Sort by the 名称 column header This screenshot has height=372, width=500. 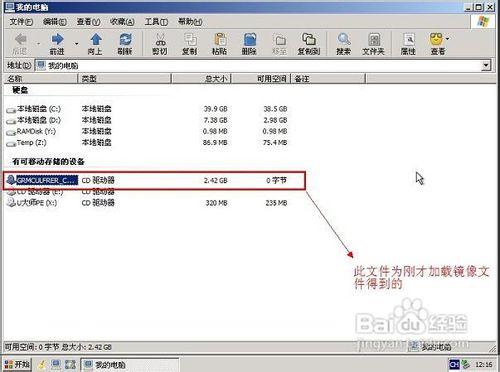click(x=41, y=79)
